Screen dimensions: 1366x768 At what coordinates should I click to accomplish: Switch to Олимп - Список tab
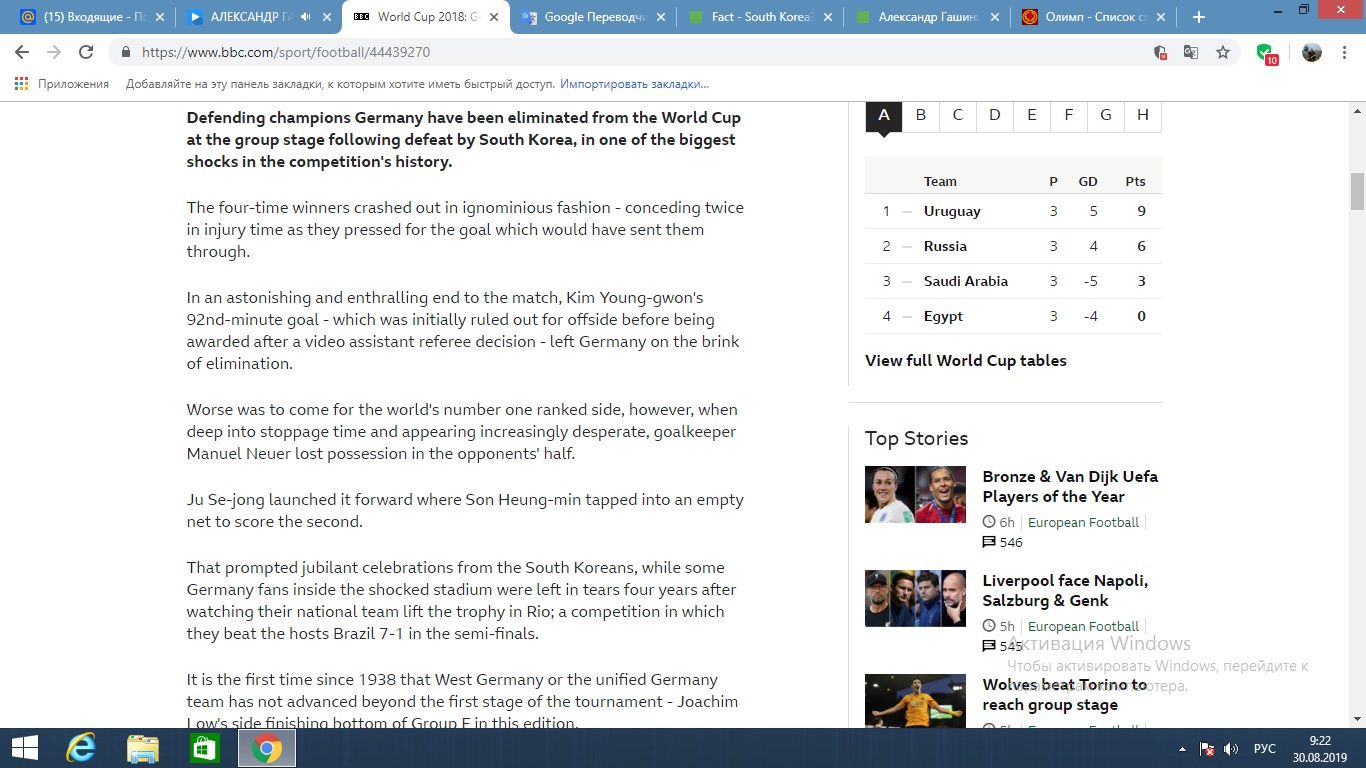(1092, 17)
